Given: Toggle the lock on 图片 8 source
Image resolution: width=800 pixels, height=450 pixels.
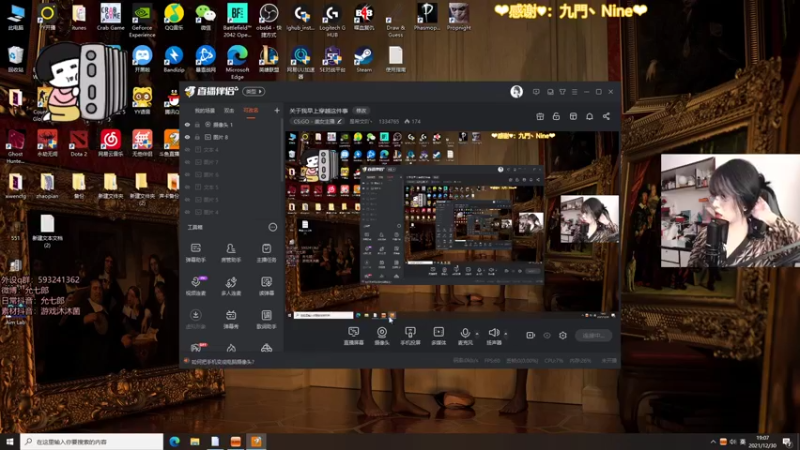Looking at the screenshot, I should point(197,137).
